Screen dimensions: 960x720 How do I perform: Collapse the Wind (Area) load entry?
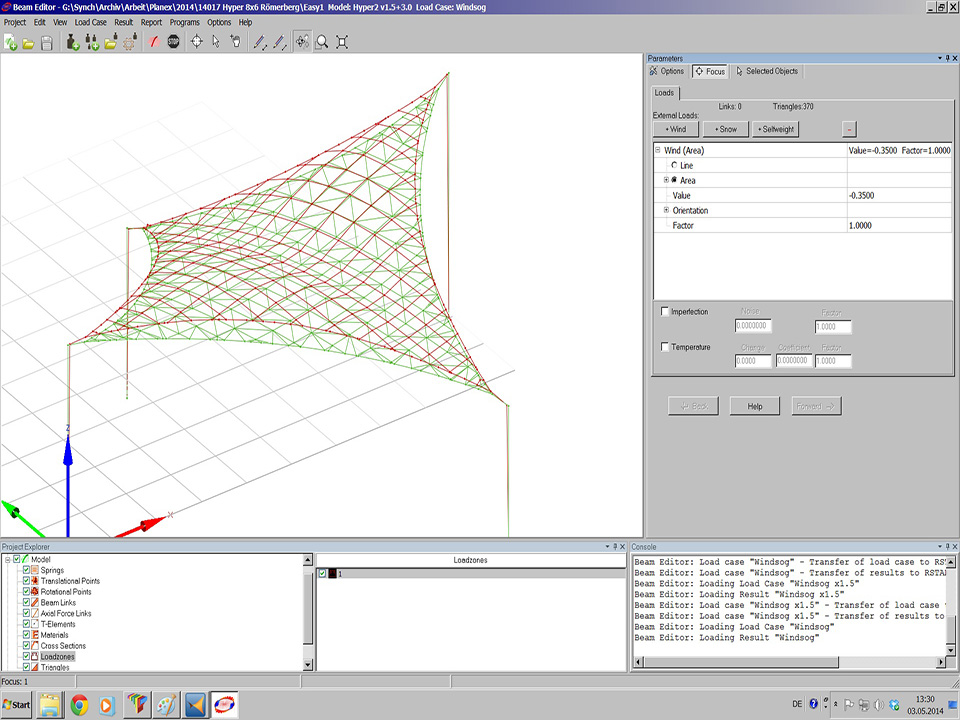(658, 150)
